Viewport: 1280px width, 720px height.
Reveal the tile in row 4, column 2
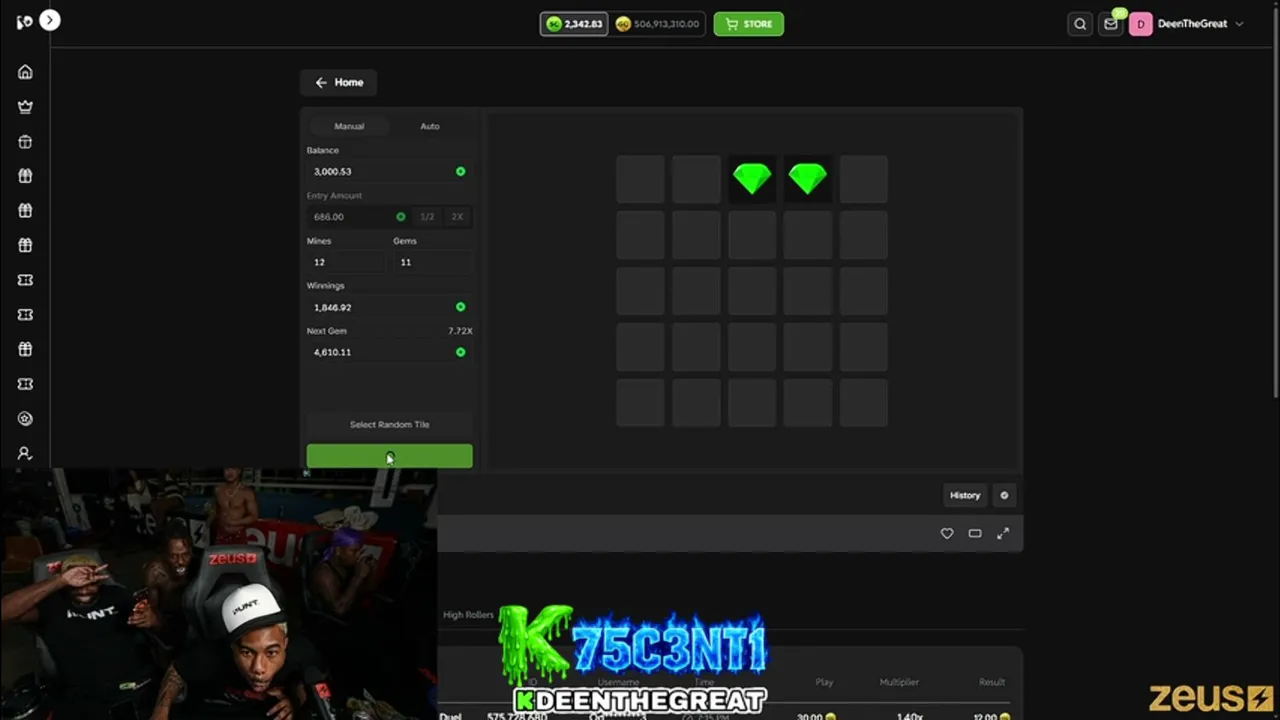point(696,347)
